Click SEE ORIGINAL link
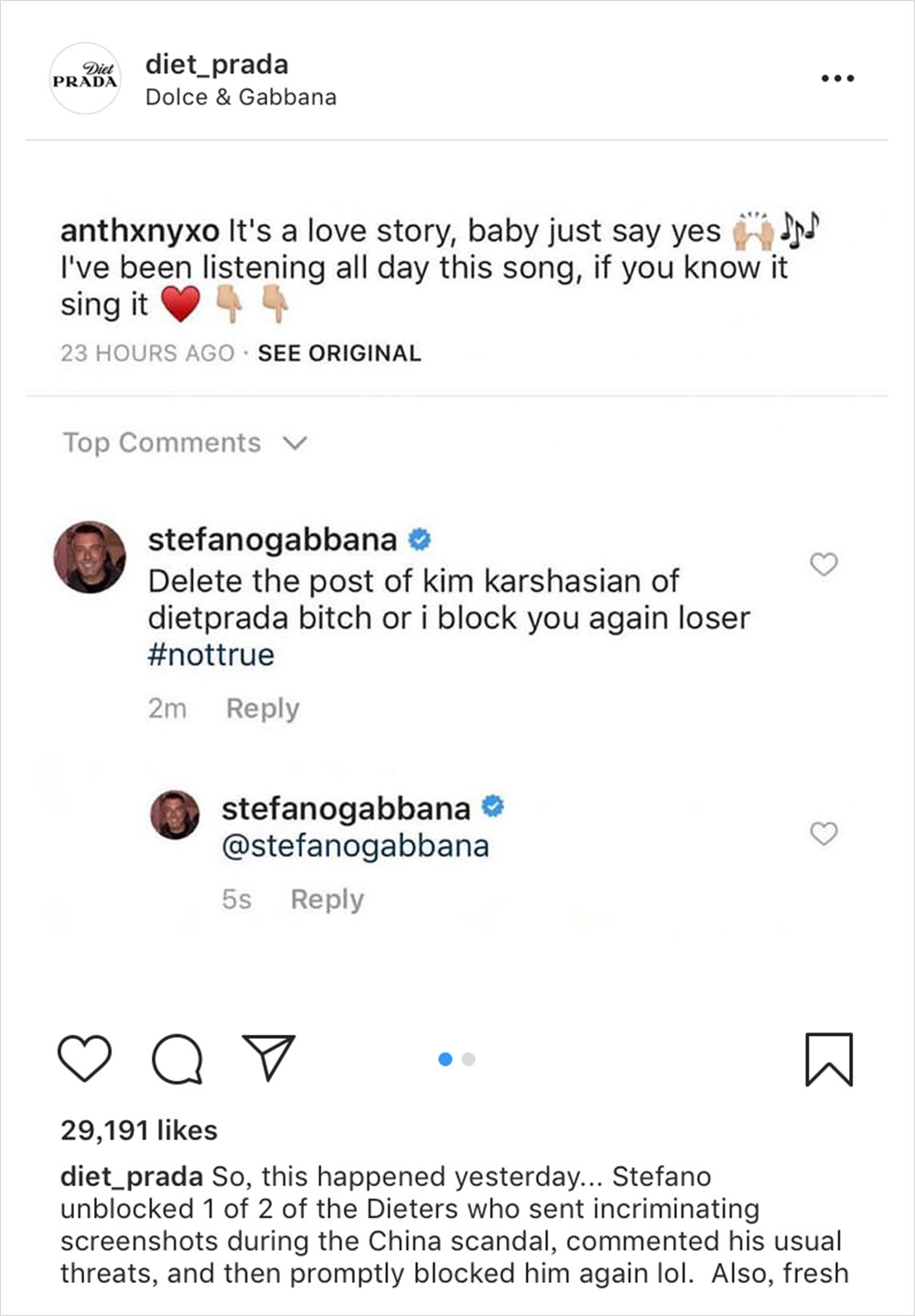This screenshot has height=1316, width=915. pos(339,353)
